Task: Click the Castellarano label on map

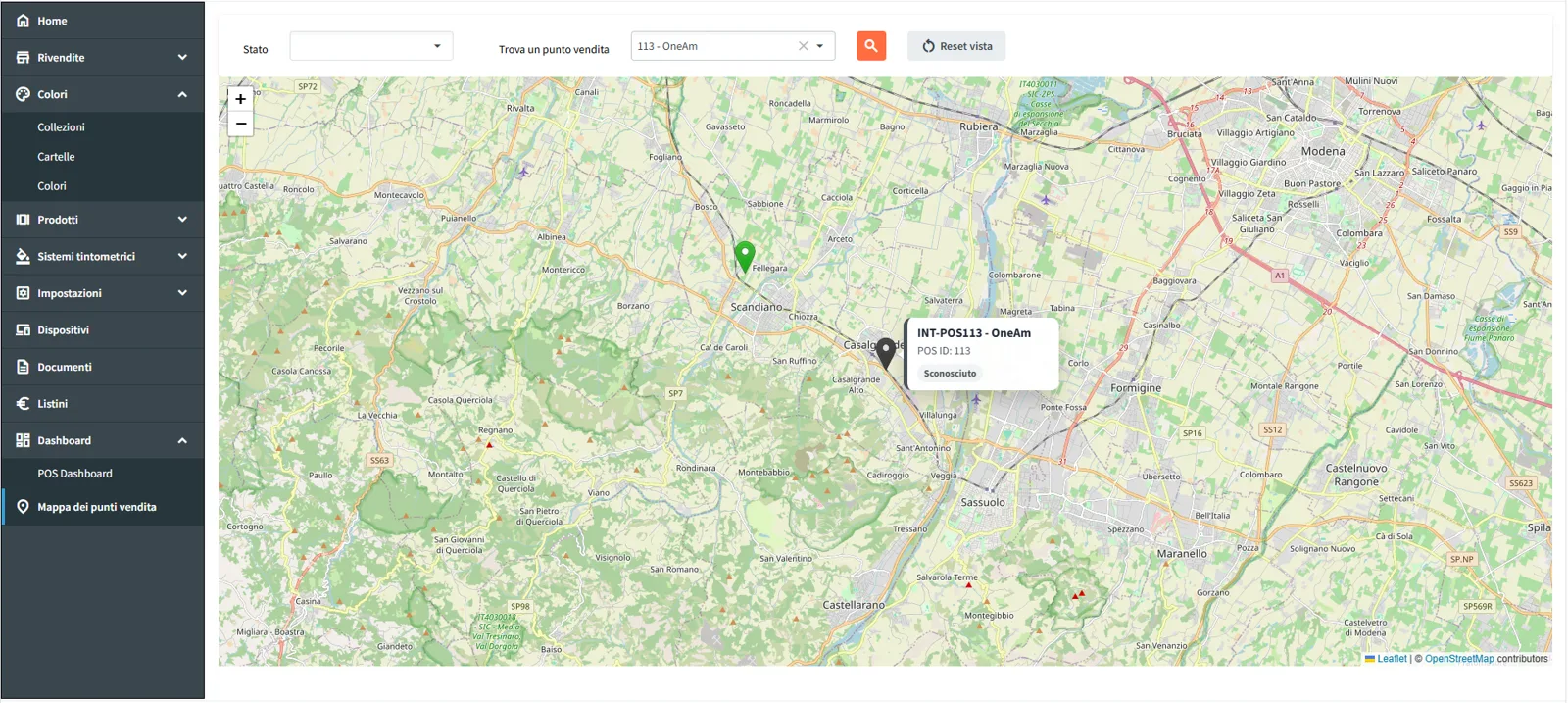Action: click(854, 606)
